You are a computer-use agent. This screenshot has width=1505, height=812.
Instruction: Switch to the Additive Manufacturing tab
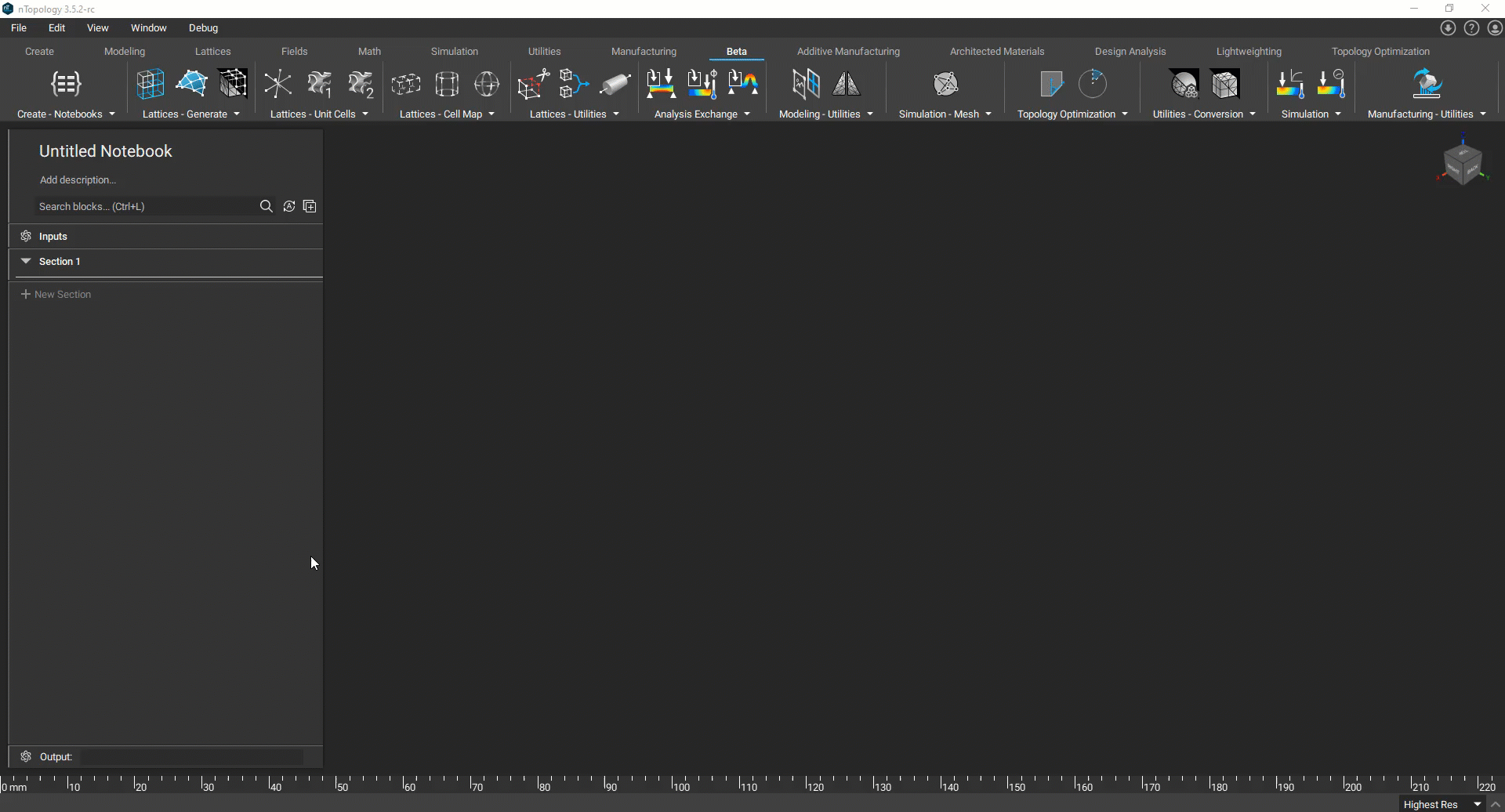pyautogui.click(x=849, y=51)
